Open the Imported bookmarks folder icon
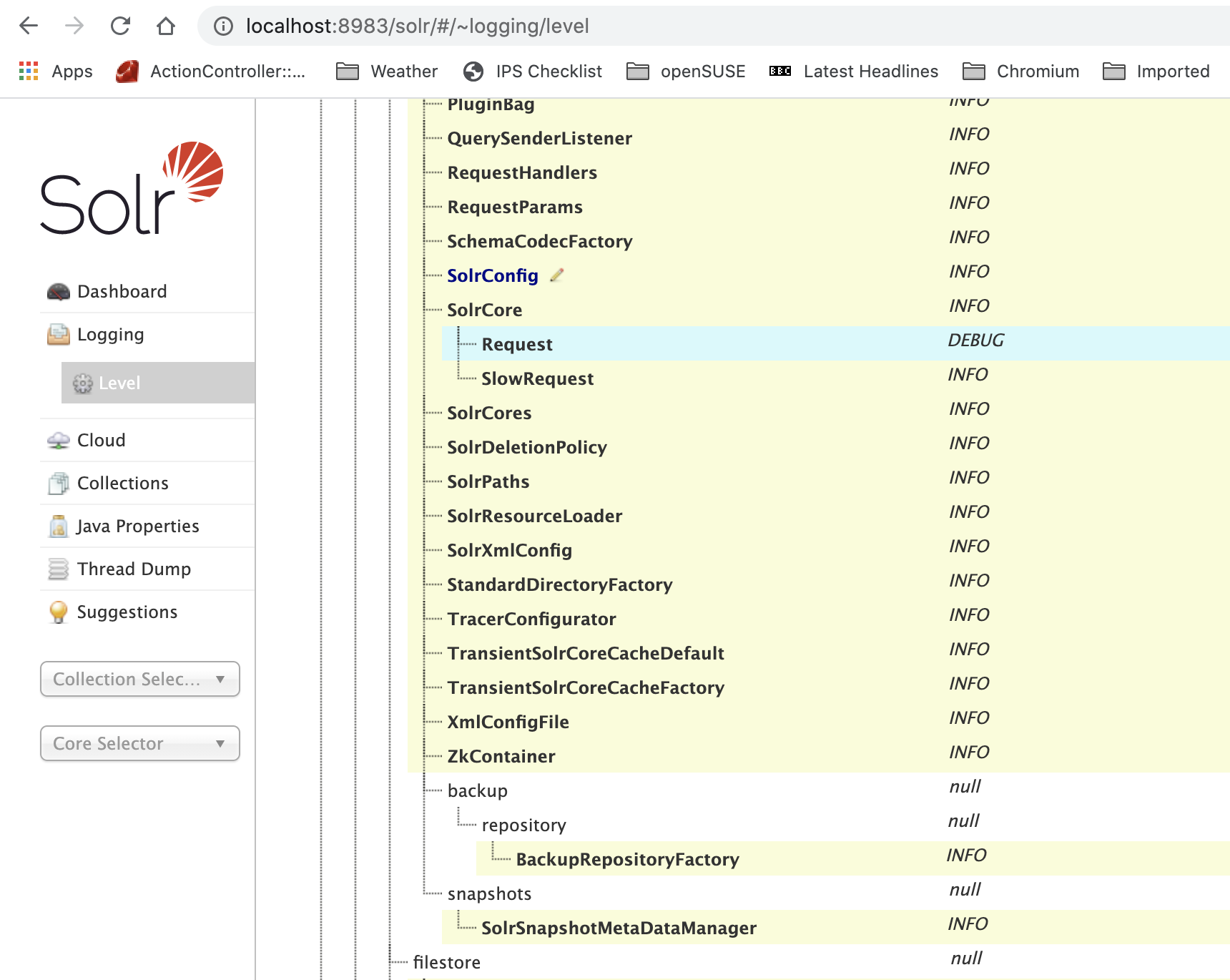This screenshot has height=980, width=1230. point(1114,71)
